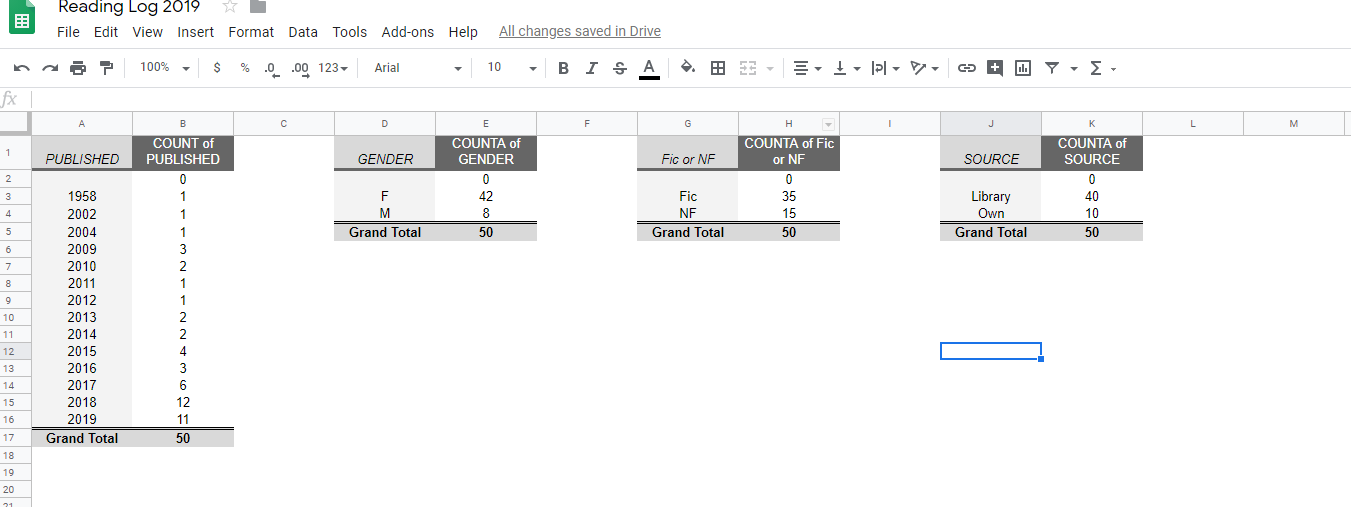1351x507 pixels.
Task: Click the undo arrow icon
Action: 22,68
